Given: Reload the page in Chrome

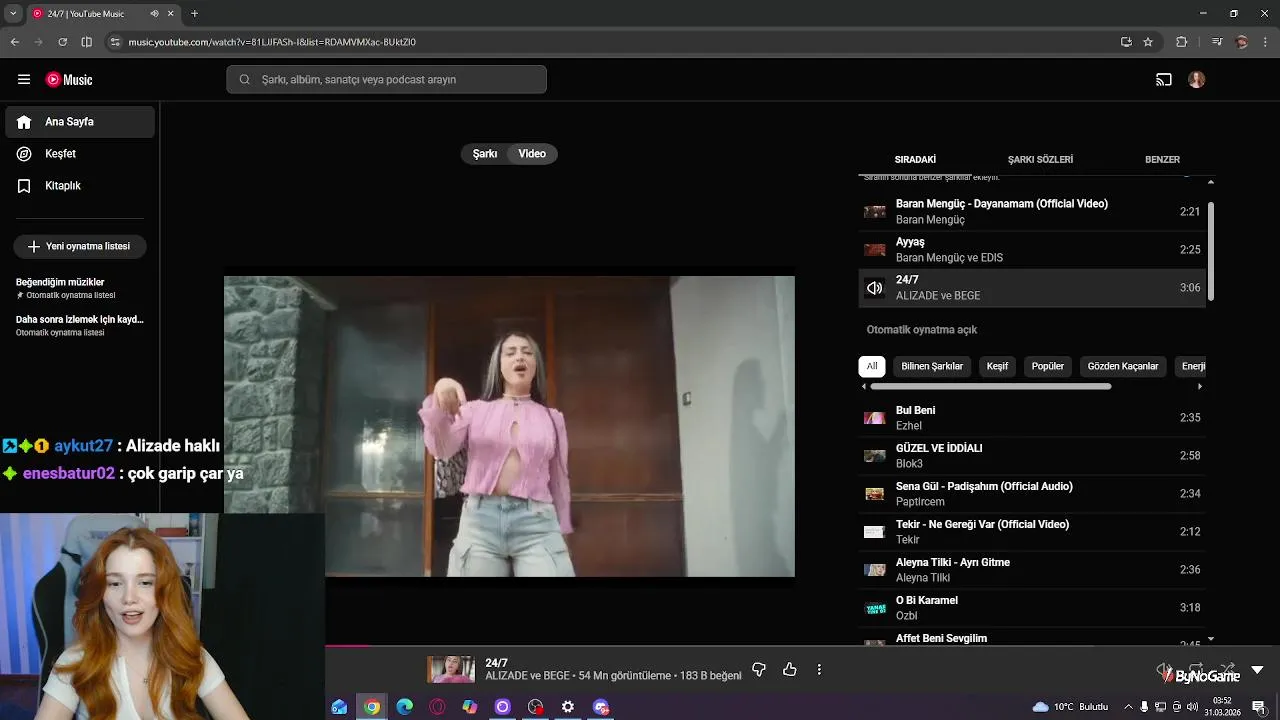Looking at the screenshot, I should coord(62,42).
